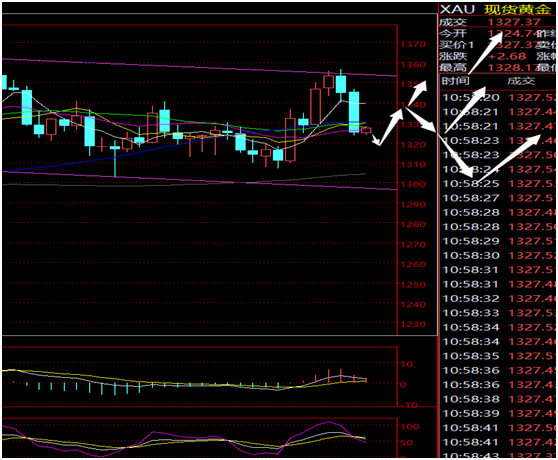
Task: Select the 10:58:30 tick row
Action: pos(498,255)
